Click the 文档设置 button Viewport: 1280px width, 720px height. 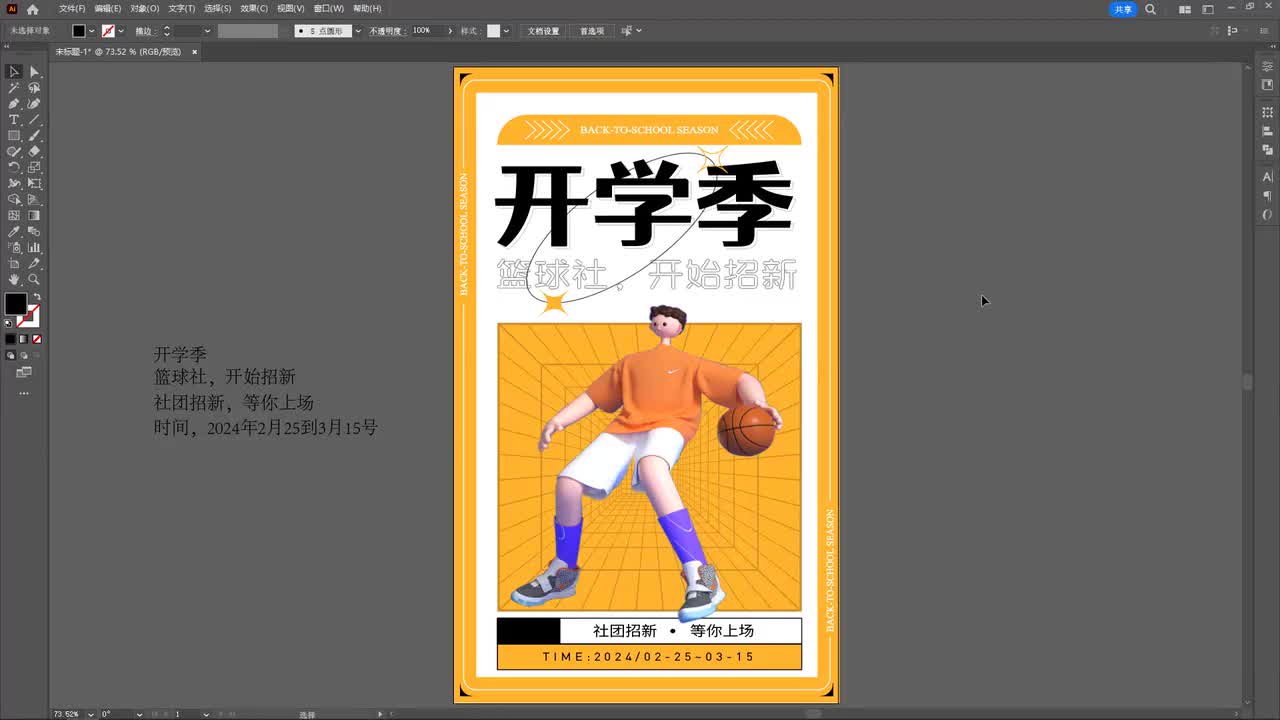click(x=543, y=31)
